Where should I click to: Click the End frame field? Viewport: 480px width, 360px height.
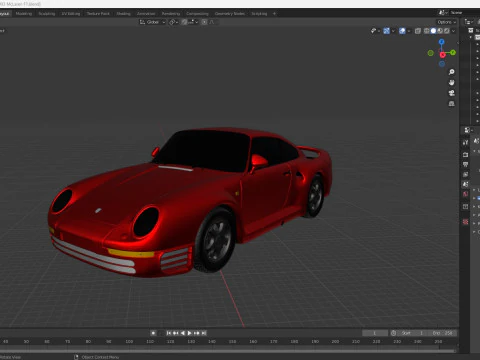point(442,333)
